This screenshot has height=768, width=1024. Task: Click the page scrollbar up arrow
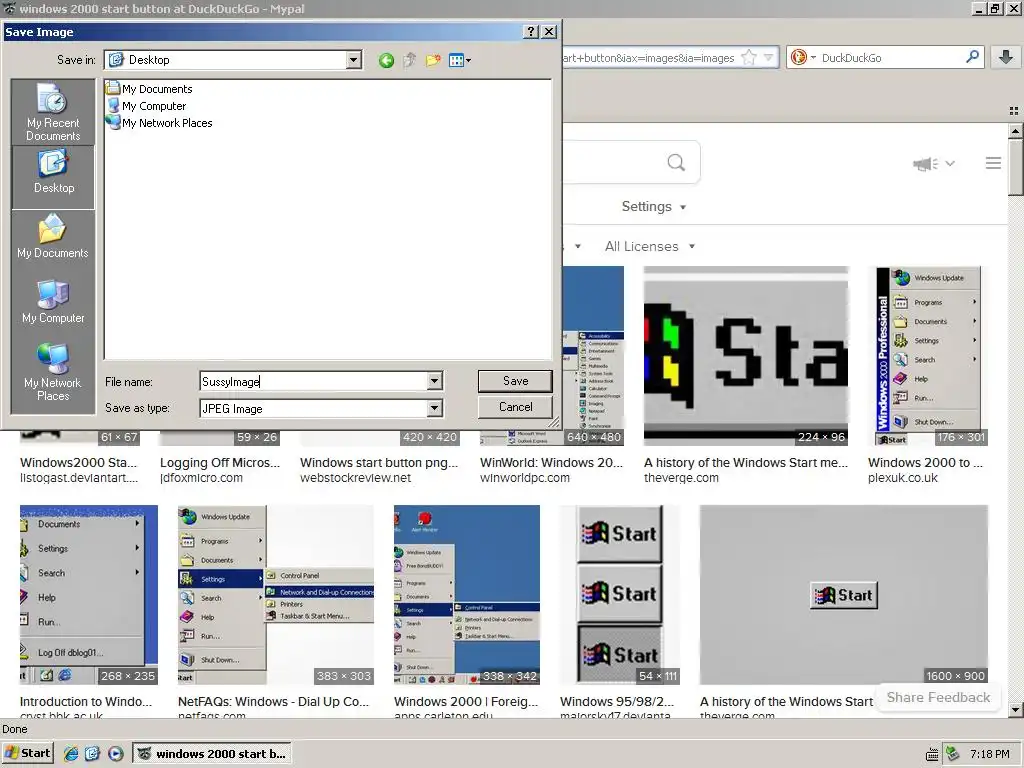coord(1015,131)
